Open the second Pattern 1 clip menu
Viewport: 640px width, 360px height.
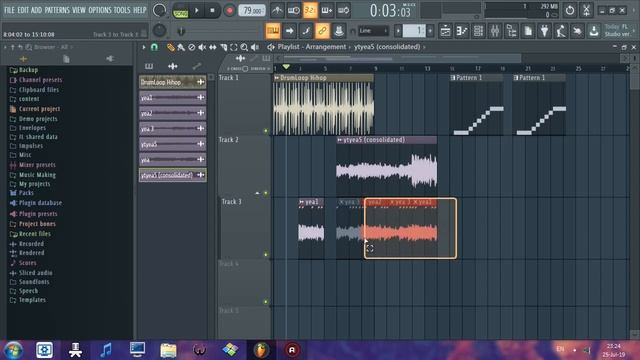click(x=516, y=78)
